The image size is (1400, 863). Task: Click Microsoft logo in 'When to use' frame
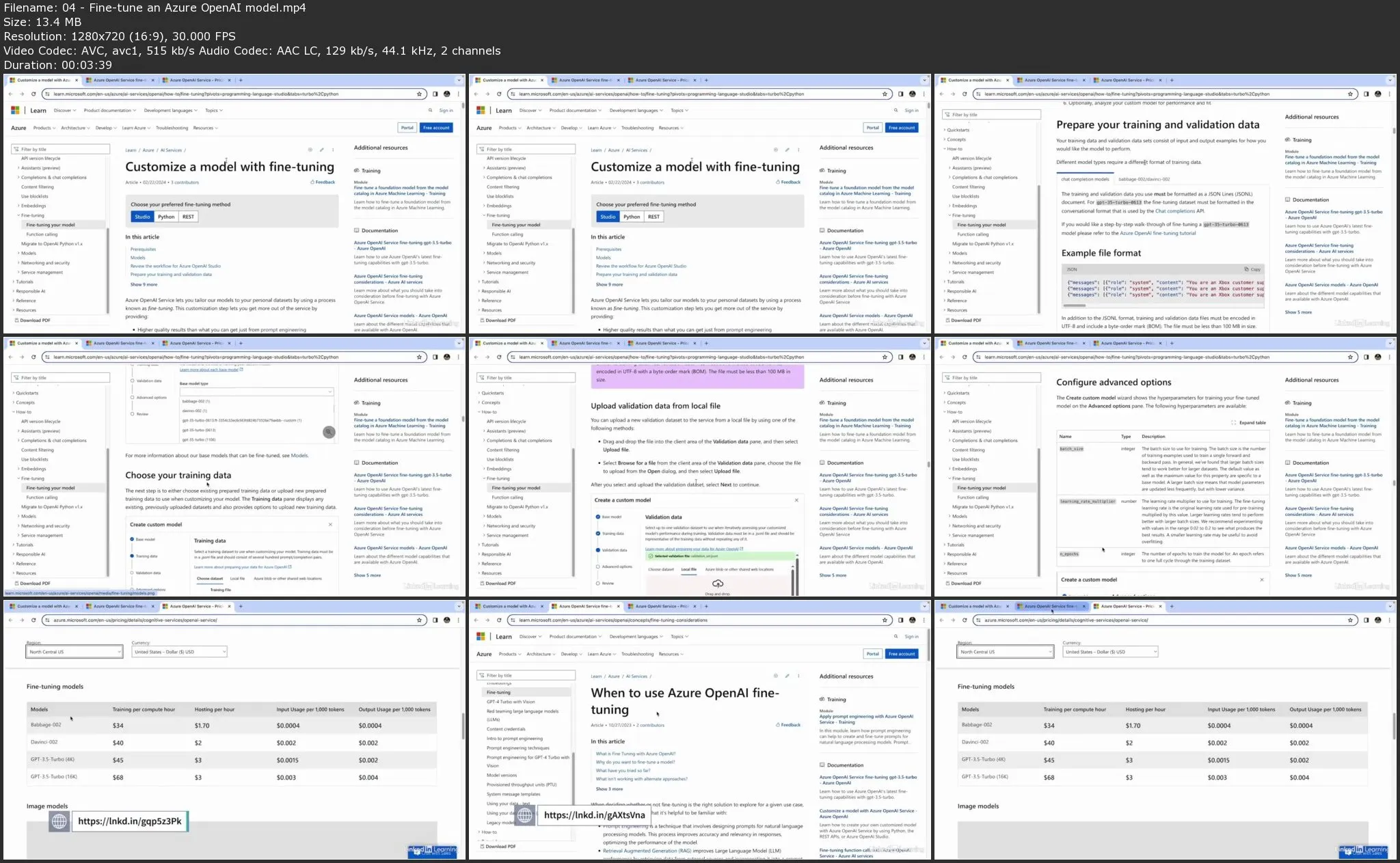click(481, 636)
